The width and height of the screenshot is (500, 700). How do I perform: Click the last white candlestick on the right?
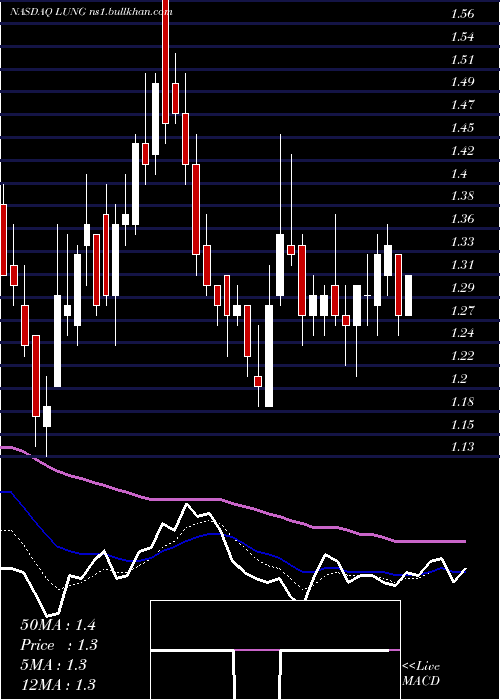408,295
